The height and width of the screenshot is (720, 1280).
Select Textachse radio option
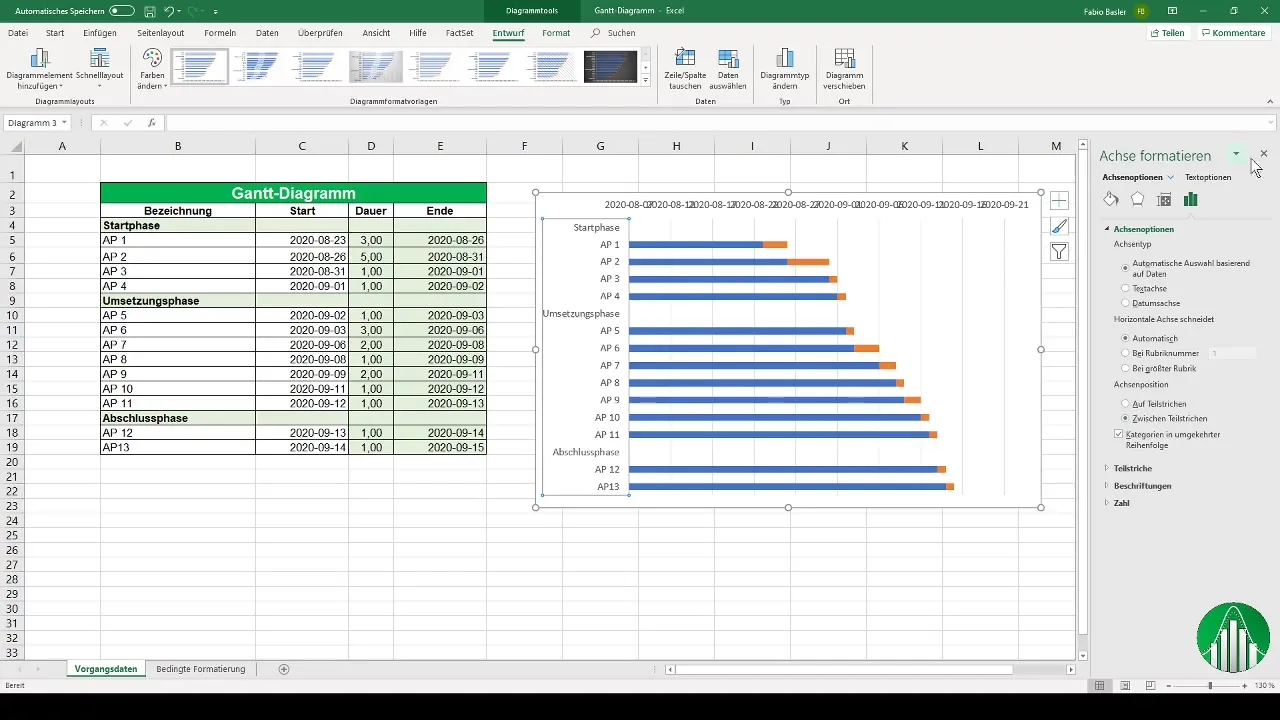(x=1126, y=288)
